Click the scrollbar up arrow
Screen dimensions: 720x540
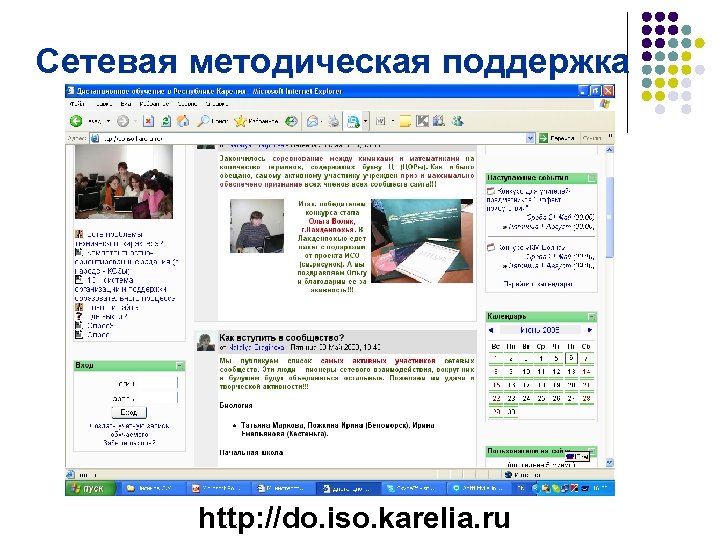(609, 150)
